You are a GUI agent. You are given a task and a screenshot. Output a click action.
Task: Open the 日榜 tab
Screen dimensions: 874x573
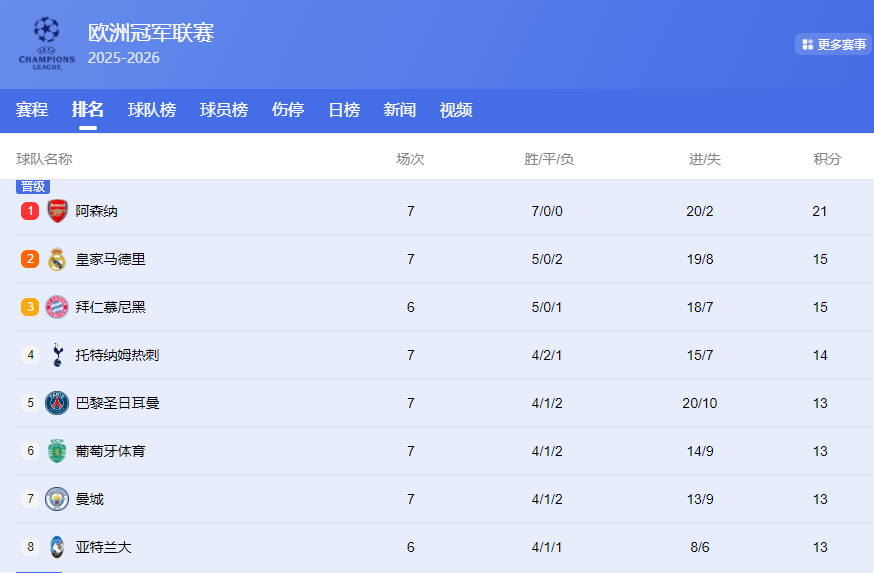click(344, 110)
